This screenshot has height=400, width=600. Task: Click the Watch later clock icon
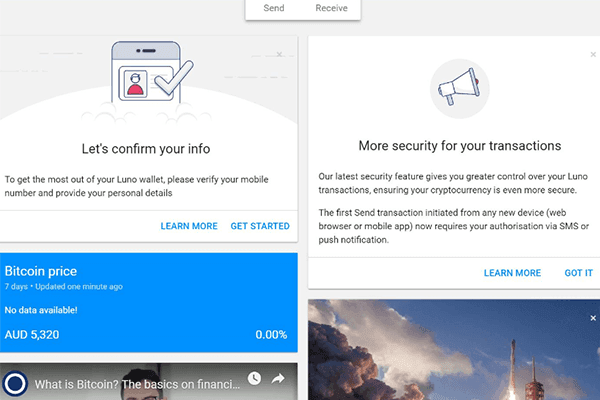click(x=254, y=379)
